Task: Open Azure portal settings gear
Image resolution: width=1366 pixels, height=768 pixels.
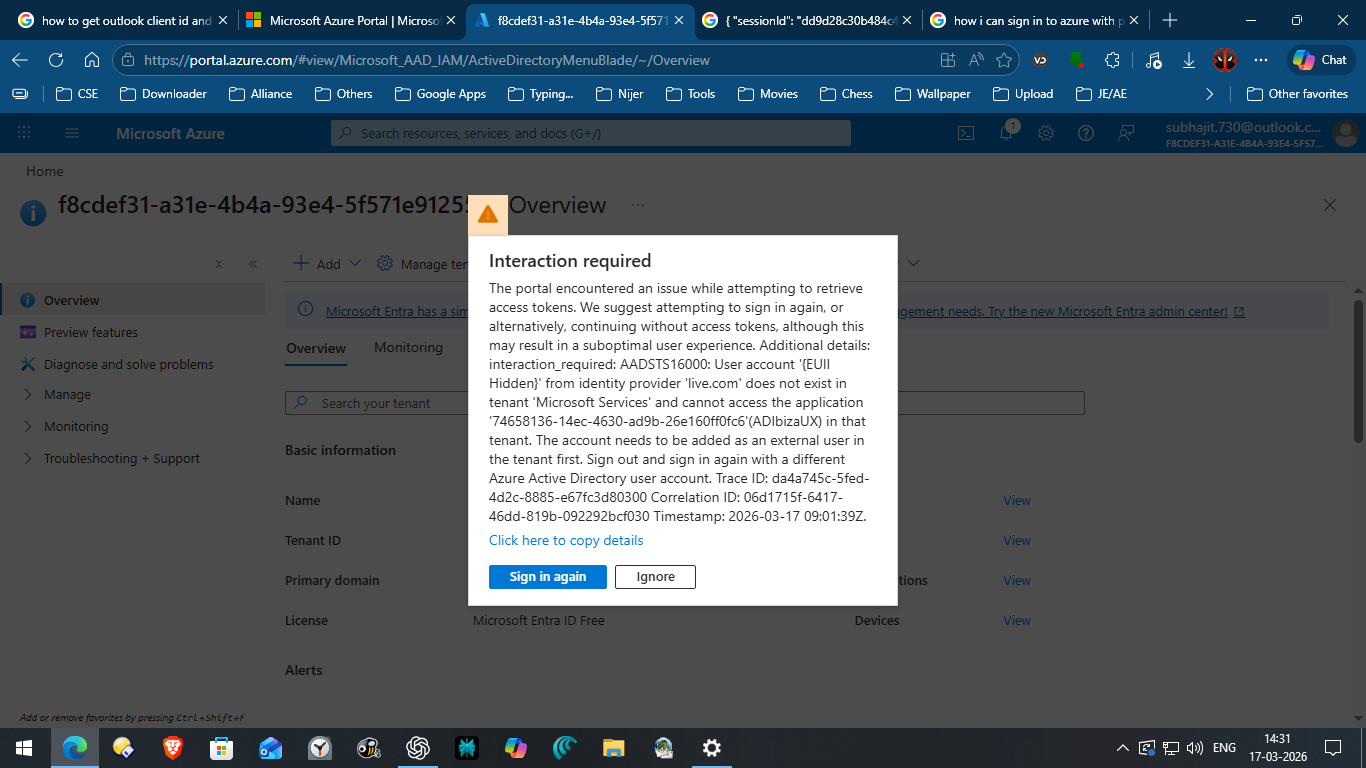Action: pyautogui.click(x=1046, y=133)
